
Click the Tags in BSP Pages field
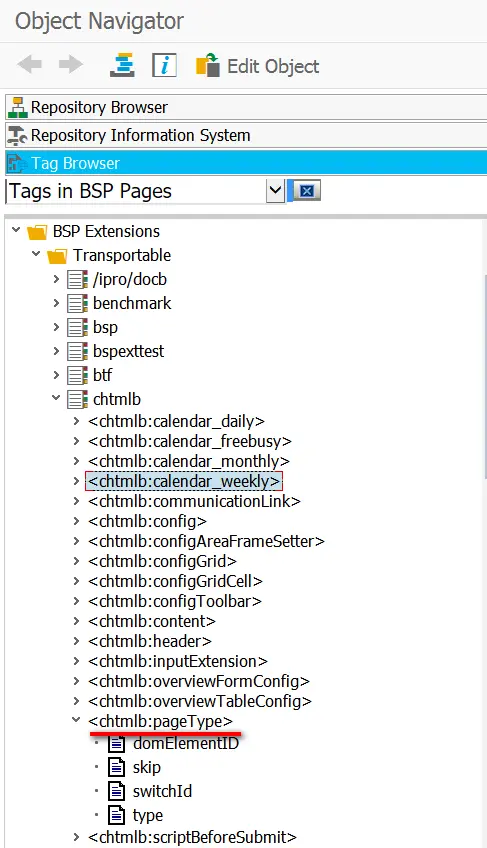point(136,191)
